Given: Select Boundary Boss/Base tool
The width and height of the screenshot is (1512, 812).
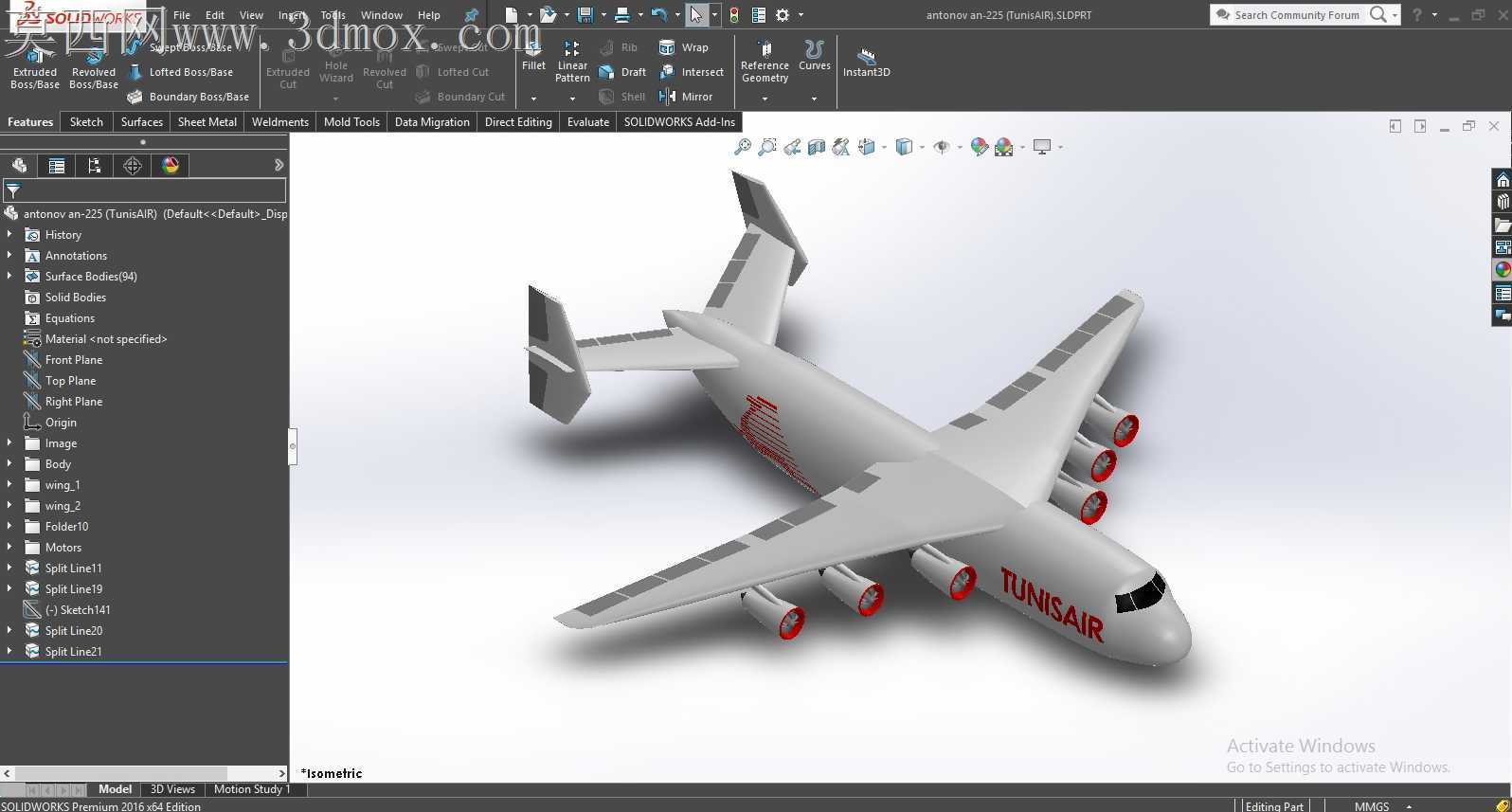Looking at the screenshot, I should 189,97.
